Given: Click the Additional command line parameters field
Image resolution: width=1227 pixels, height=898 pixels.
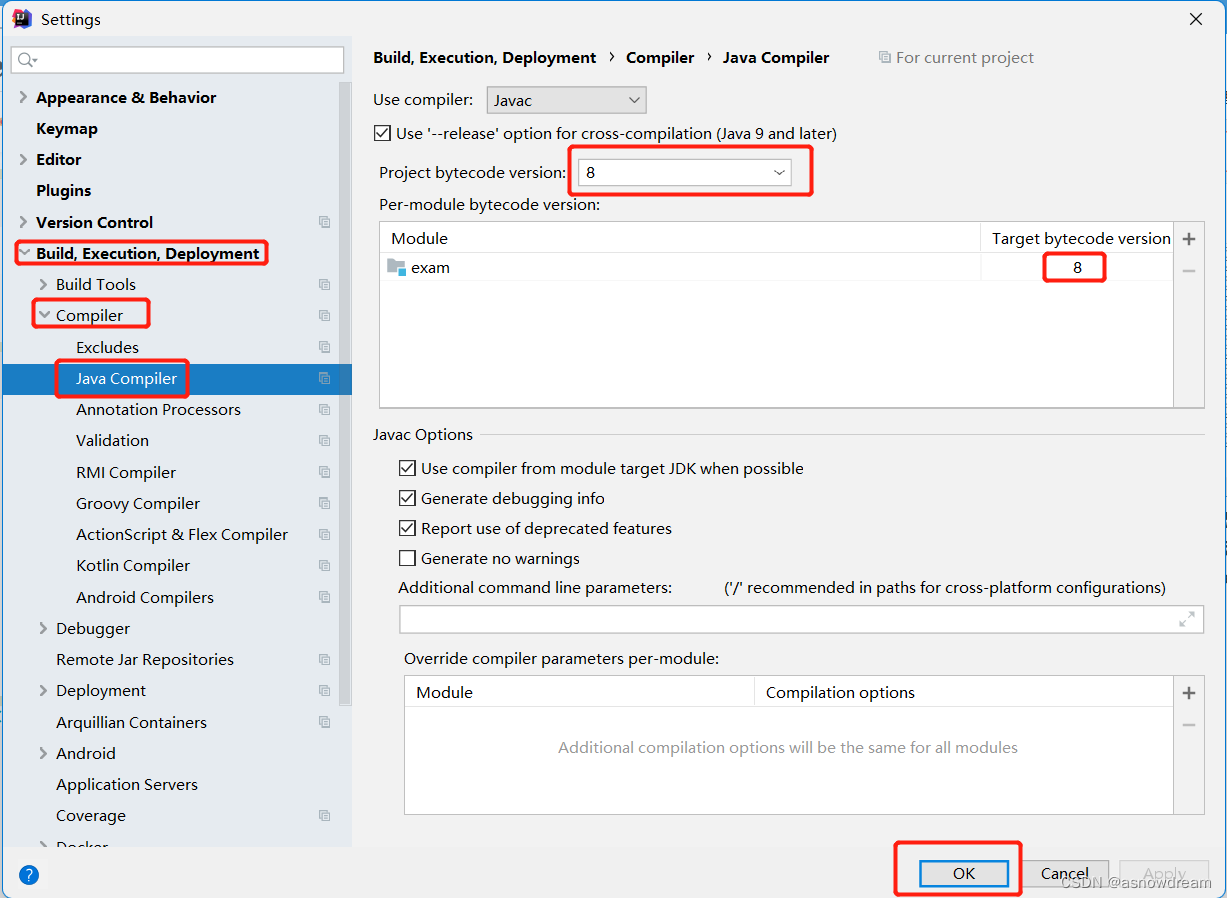Looking at the screenshot, I should (785, 619).
